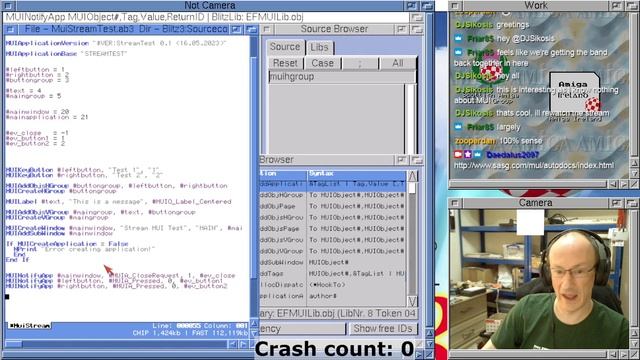Click the If MUICreateApplication = False line
This screenshot has height=360, width=640.
point(67,244)
